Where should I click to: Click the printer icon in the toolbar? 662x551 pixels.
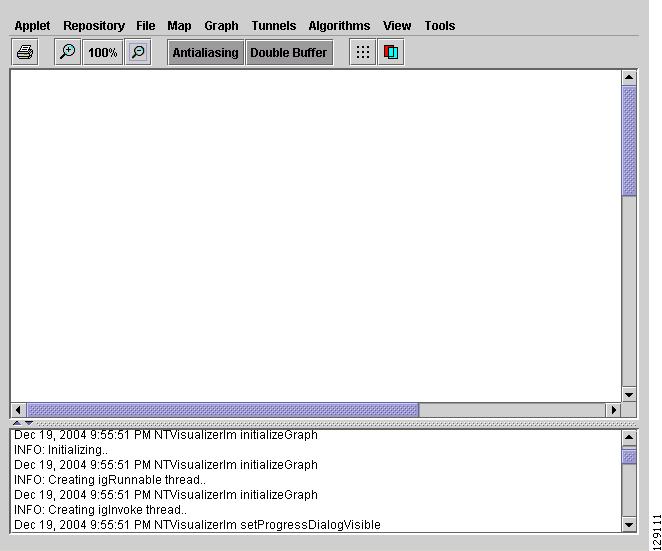click(25, 52)
